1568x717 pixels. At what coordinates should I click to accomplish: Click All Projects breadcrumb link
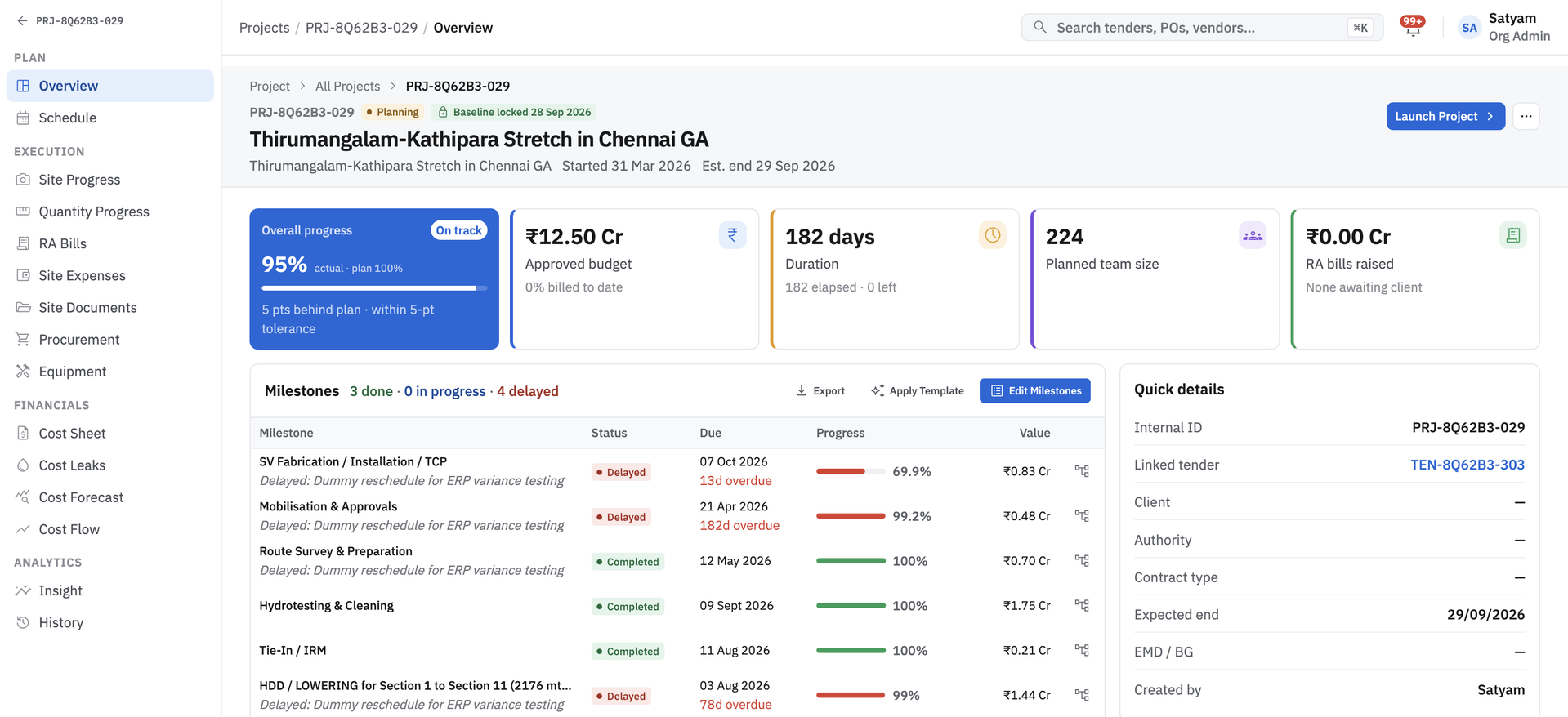coord(347,86)
